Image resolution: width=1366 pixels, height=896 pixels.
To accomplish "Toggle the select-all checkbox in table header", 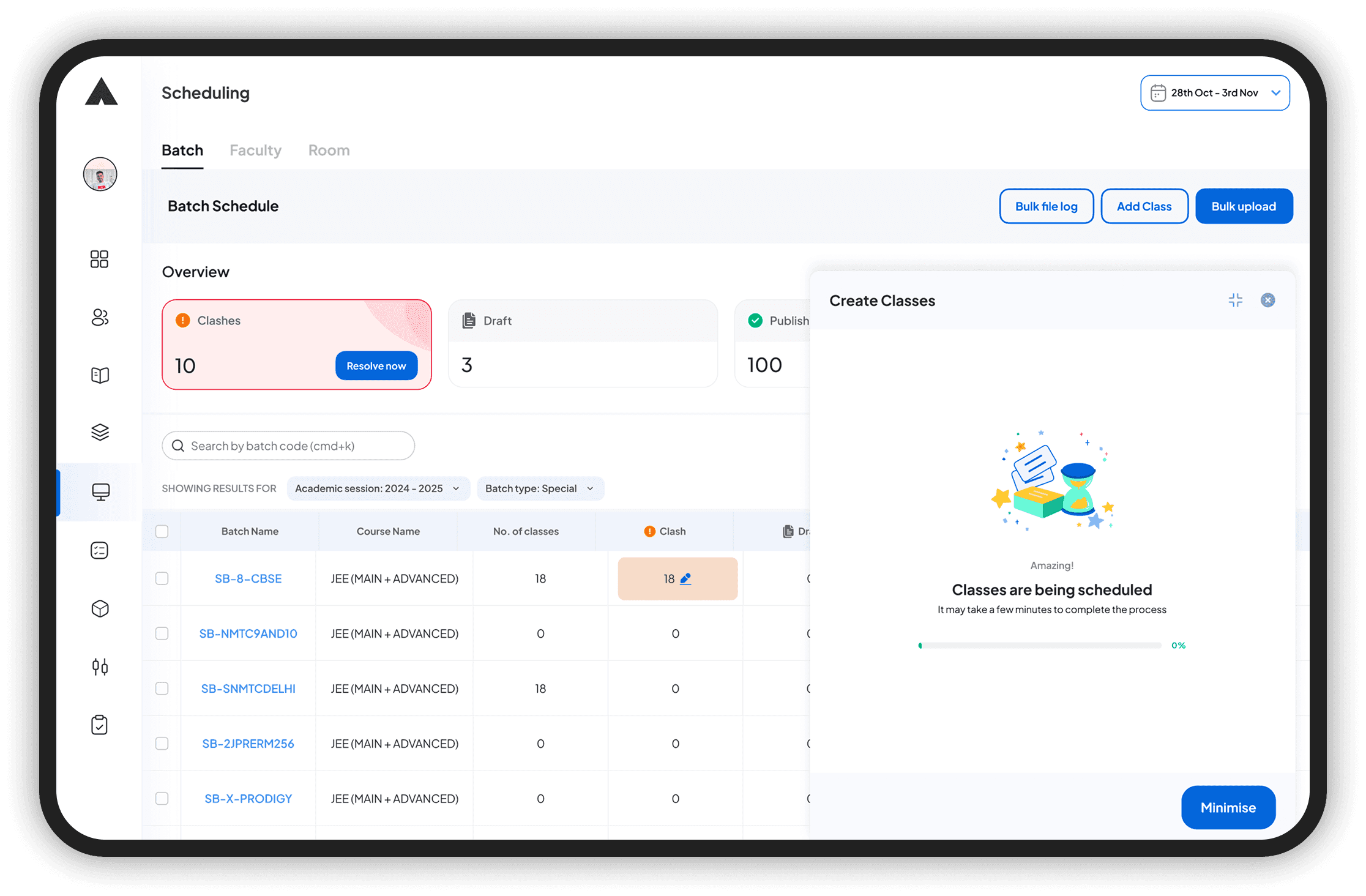I will [x=162, y=531].
